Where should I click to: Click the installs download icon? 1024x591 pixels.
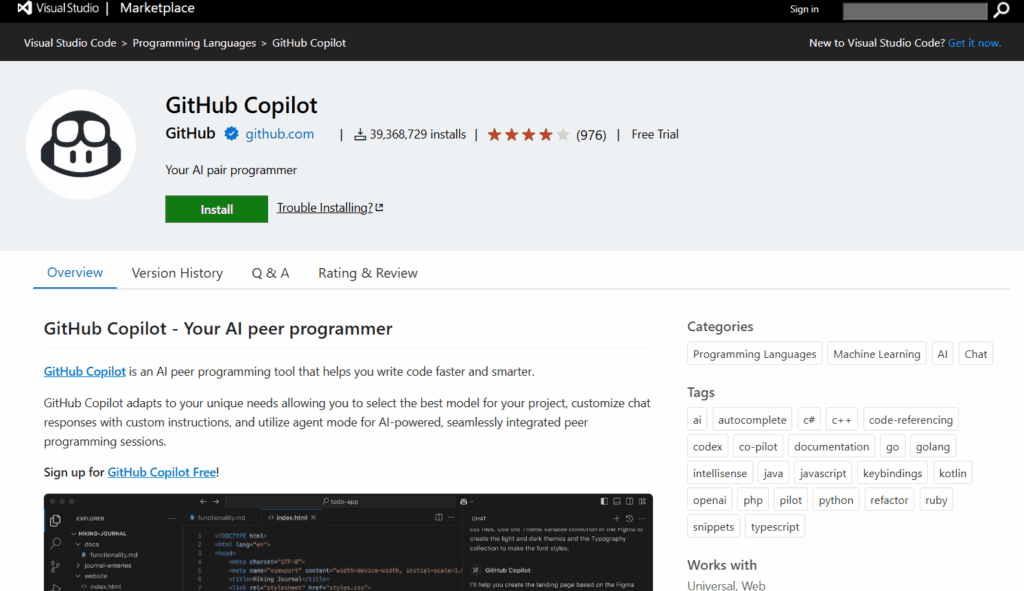tap(360, 135)
